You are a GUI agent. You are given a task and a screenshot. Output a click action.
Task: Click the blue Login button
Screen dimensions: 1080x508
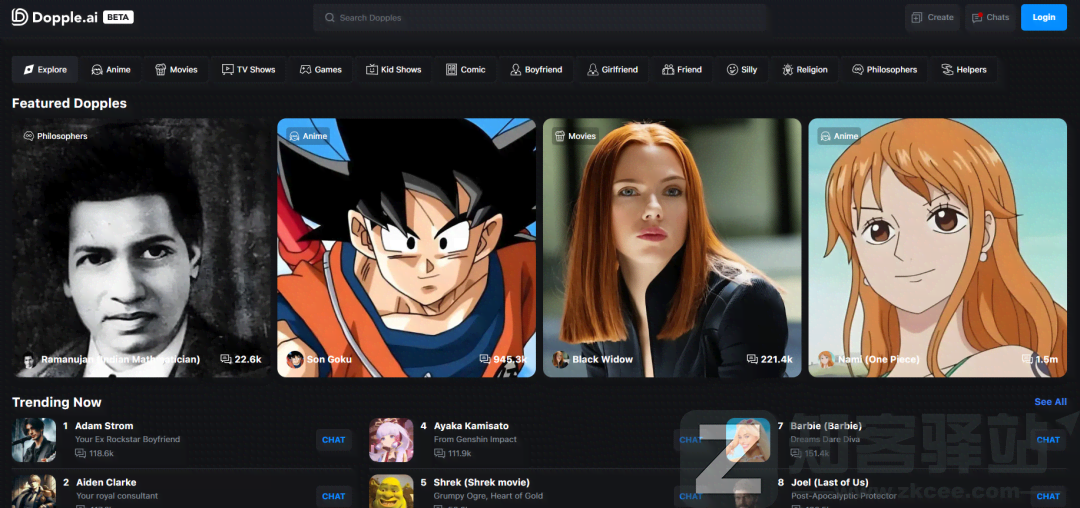click(1043, 17)
